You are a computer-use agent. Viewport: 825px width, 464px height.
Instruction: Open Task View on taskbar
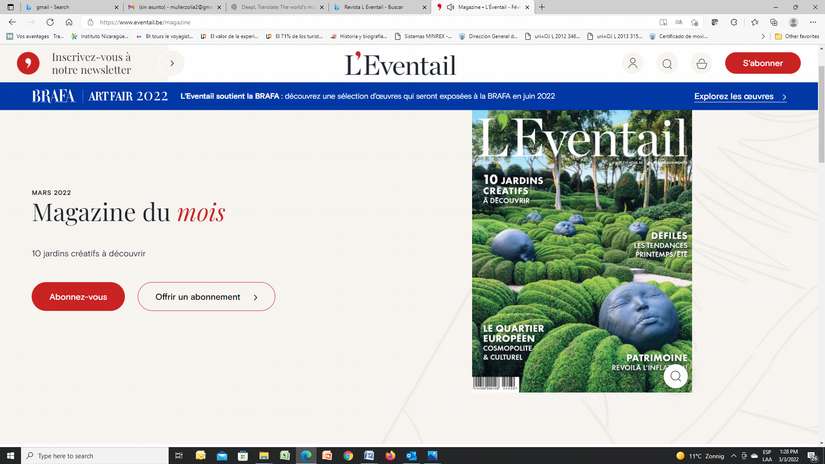[179, 456]
